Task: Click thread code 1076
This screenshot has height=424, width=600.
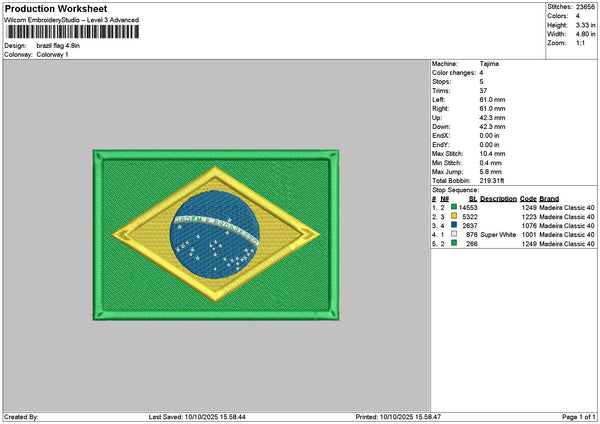Action: tap(529, 226)
